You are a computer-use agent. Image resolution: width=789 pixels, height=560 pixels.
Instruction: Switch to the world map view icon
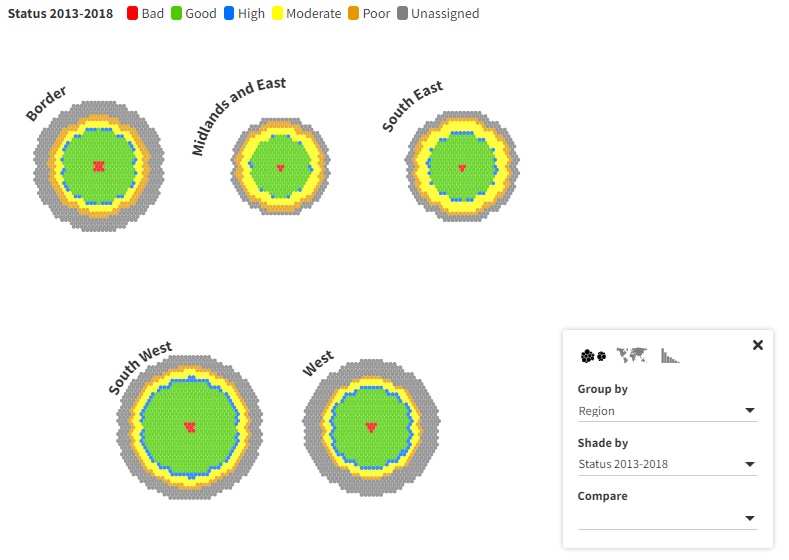(x=632, y=355)
